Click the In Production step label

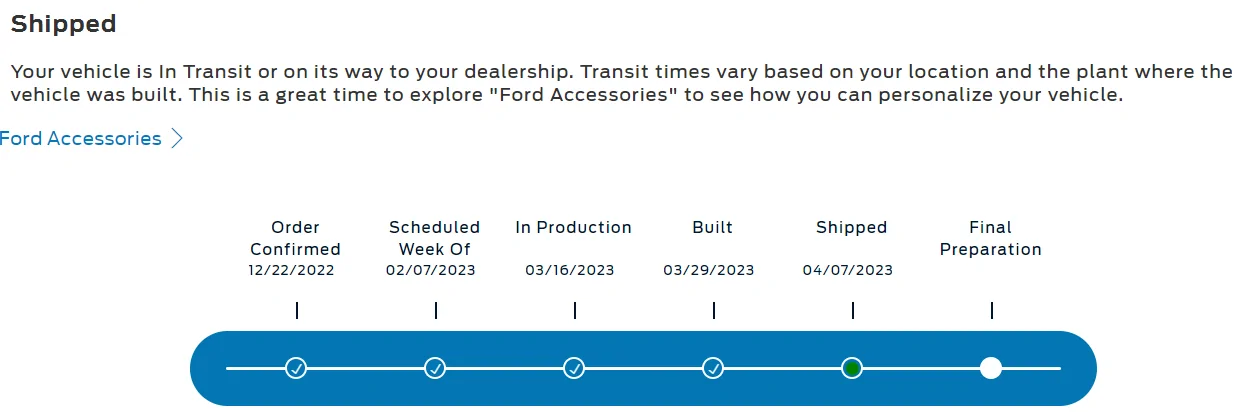click(x=574, y=227)
